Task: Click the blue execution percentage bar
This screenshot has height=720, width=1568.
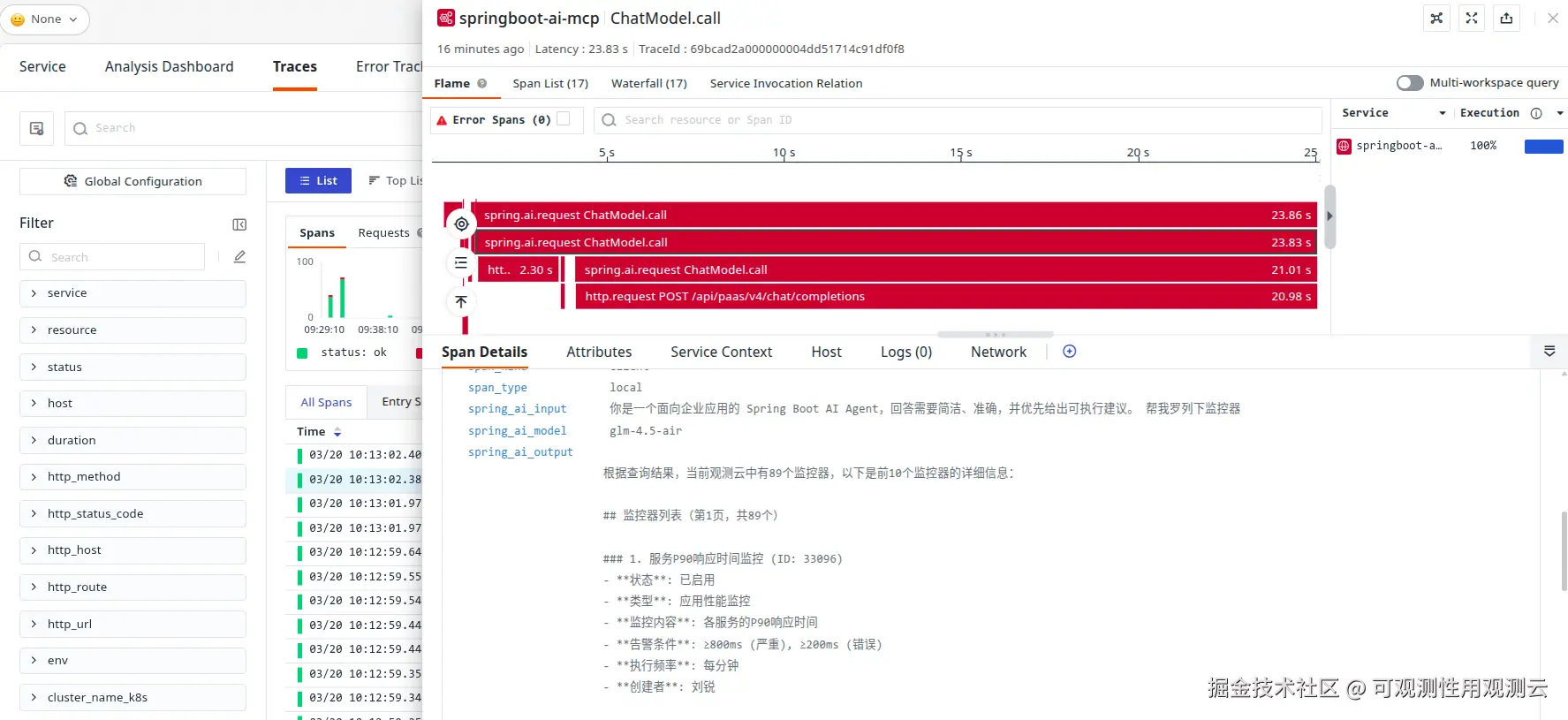Action: [x=1544, y=146]
